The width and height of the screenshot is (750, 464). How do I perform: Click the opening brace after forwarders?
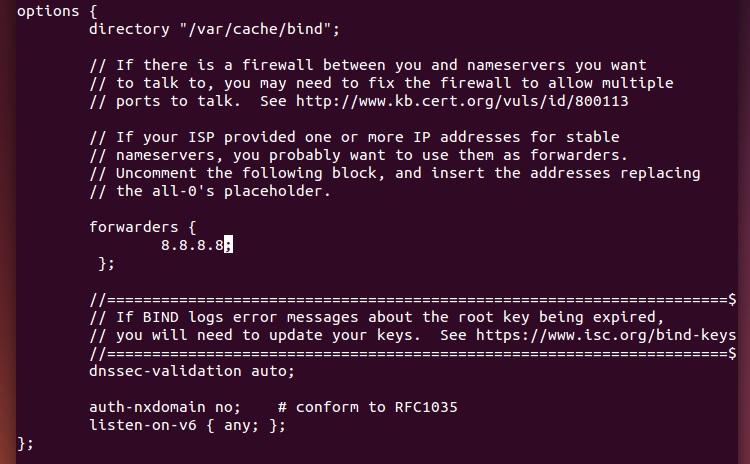tap(192, 227)
